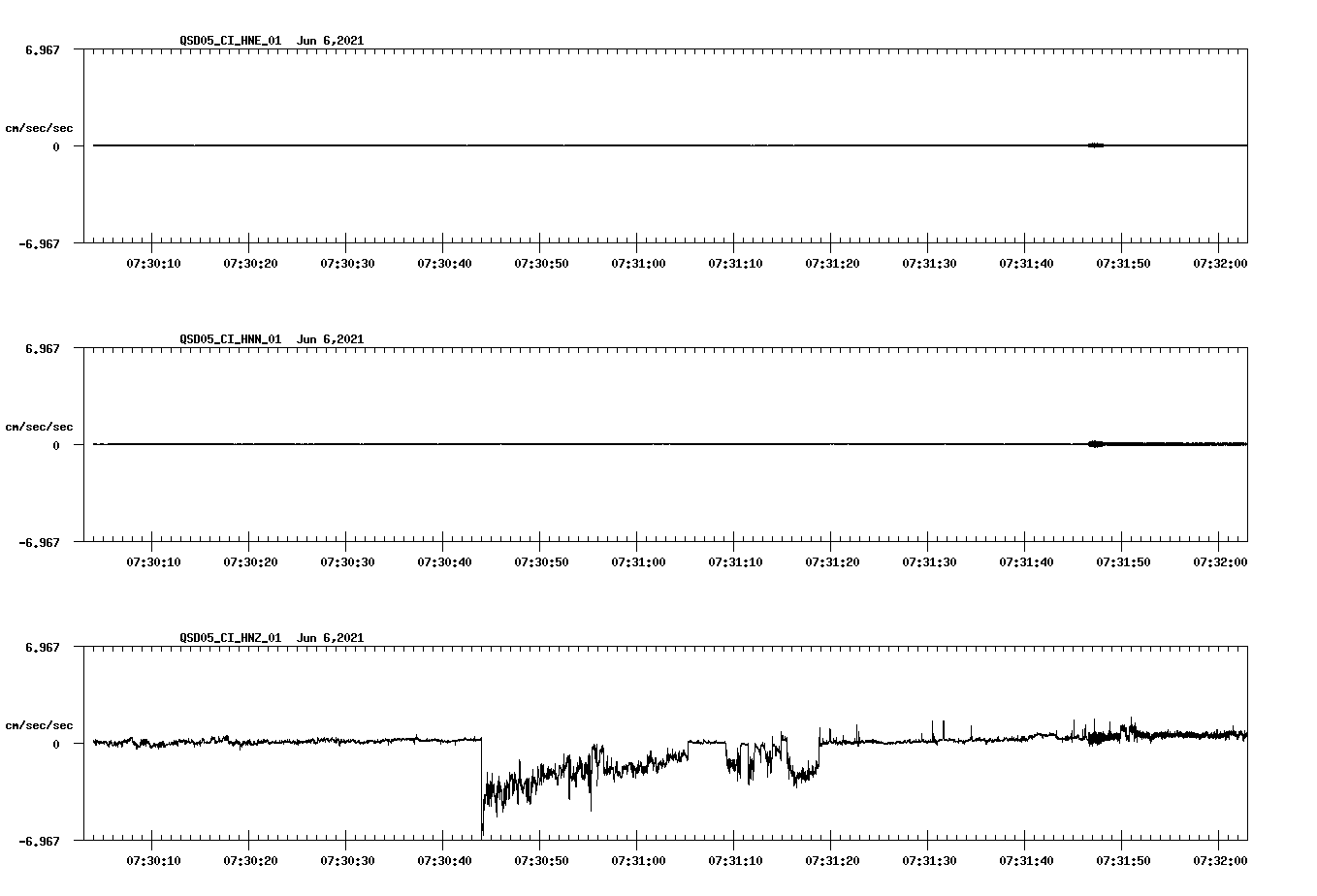Click 07:32:00 time label under HNZ plot
Screen dimensions: 1317x896
pyautogui.click(x=1220, y=860)
